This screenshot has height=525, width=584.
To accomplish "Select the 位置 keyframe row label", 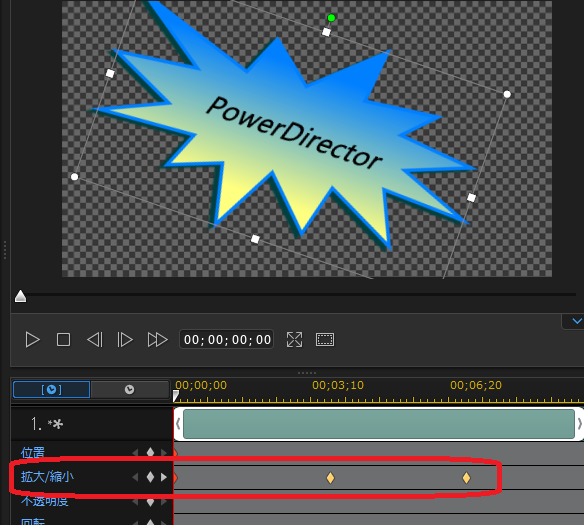I will [x=32, y=452].
